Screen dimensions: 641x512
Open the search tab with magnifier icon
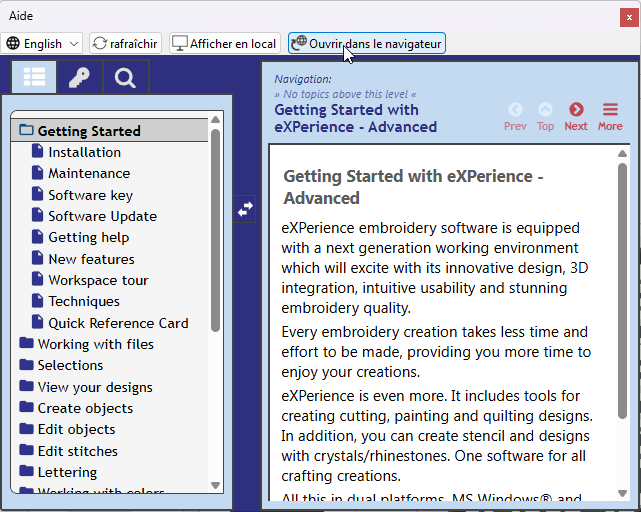[125, 77]
